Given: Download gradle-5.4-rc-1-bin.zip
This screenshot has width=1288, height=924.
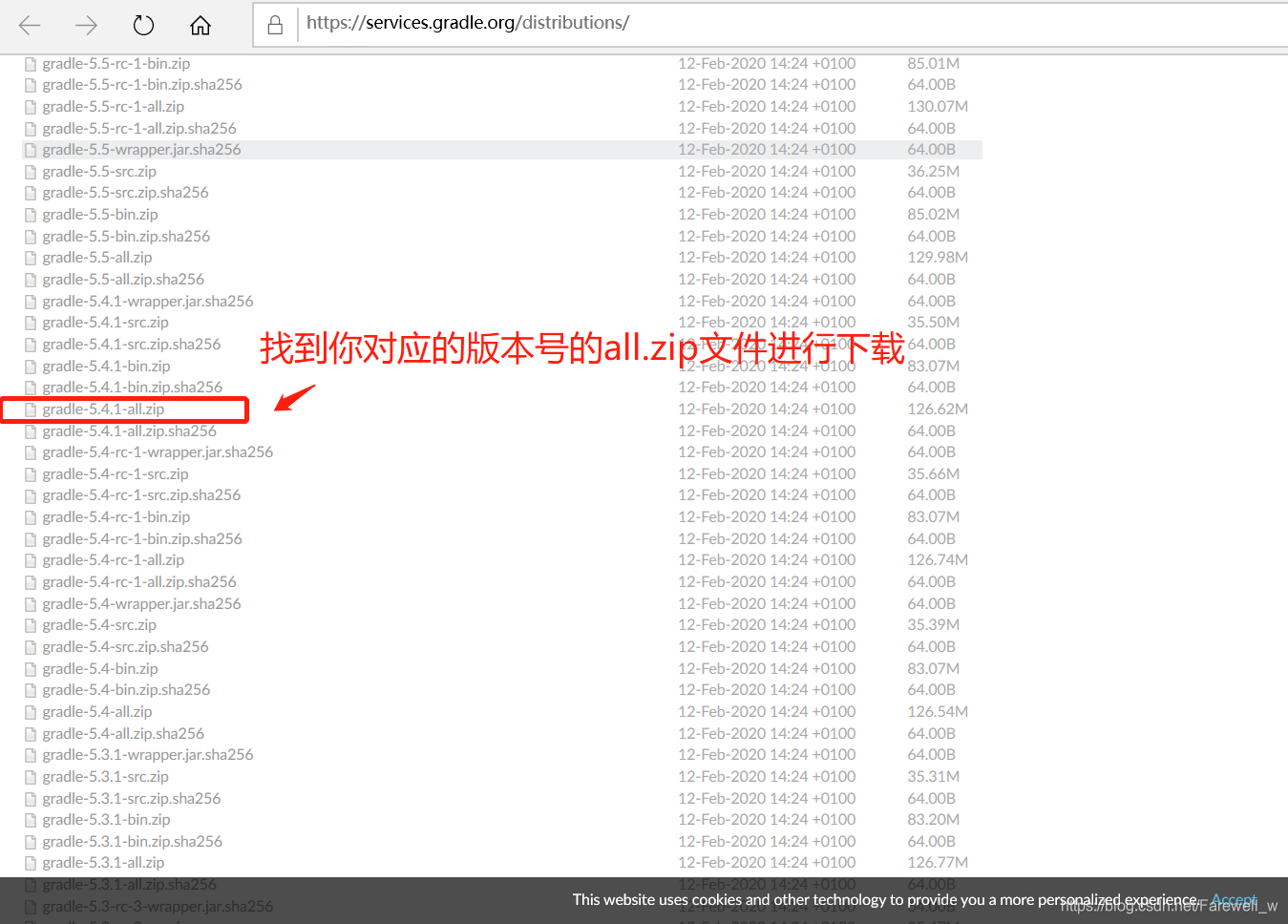Looking at the screenshot, I should pyautogui.click(x=116, y=517).
